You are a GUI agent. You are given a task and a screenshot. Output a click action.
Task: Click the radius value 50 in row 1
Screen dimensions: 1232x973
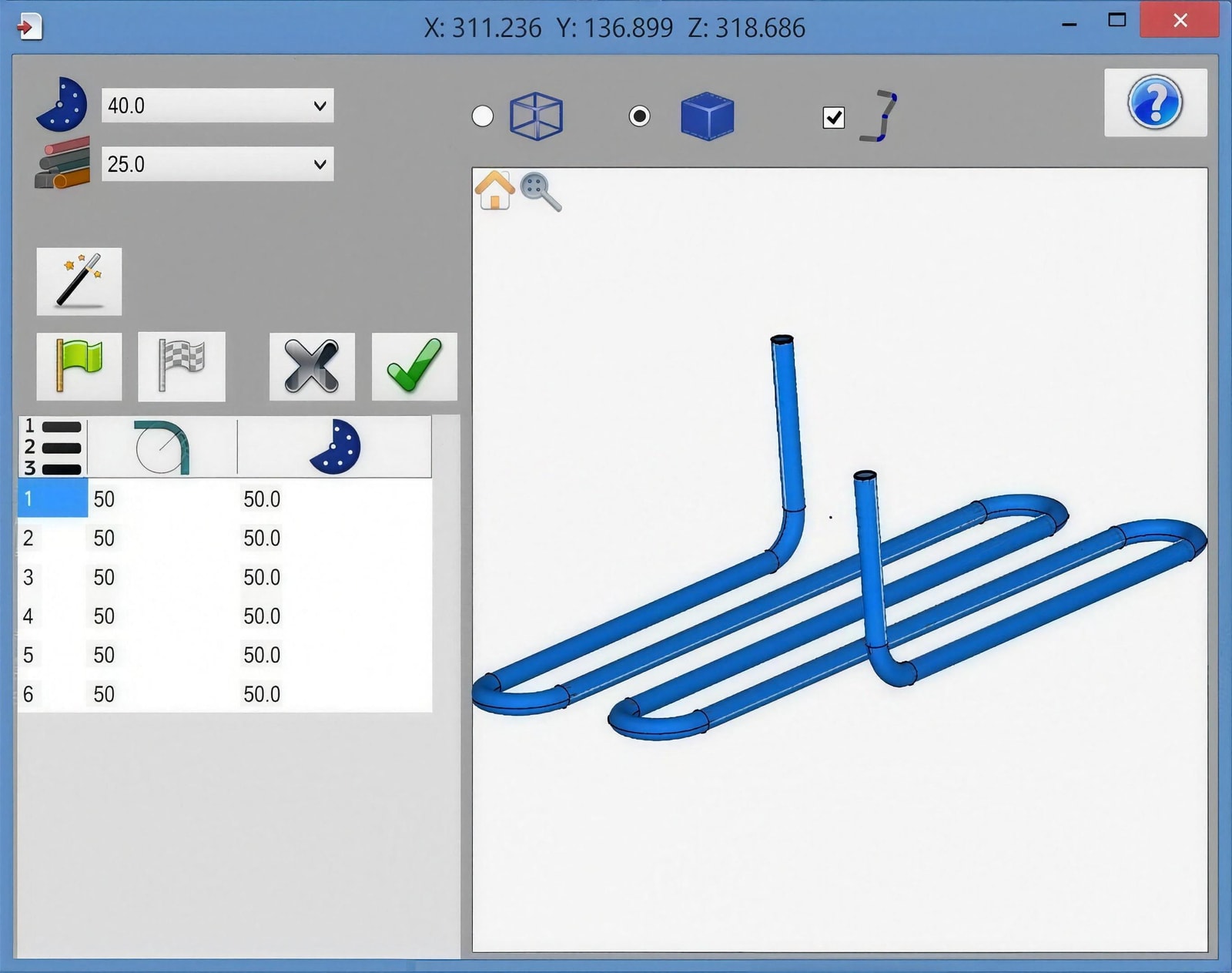pos(104,499)
